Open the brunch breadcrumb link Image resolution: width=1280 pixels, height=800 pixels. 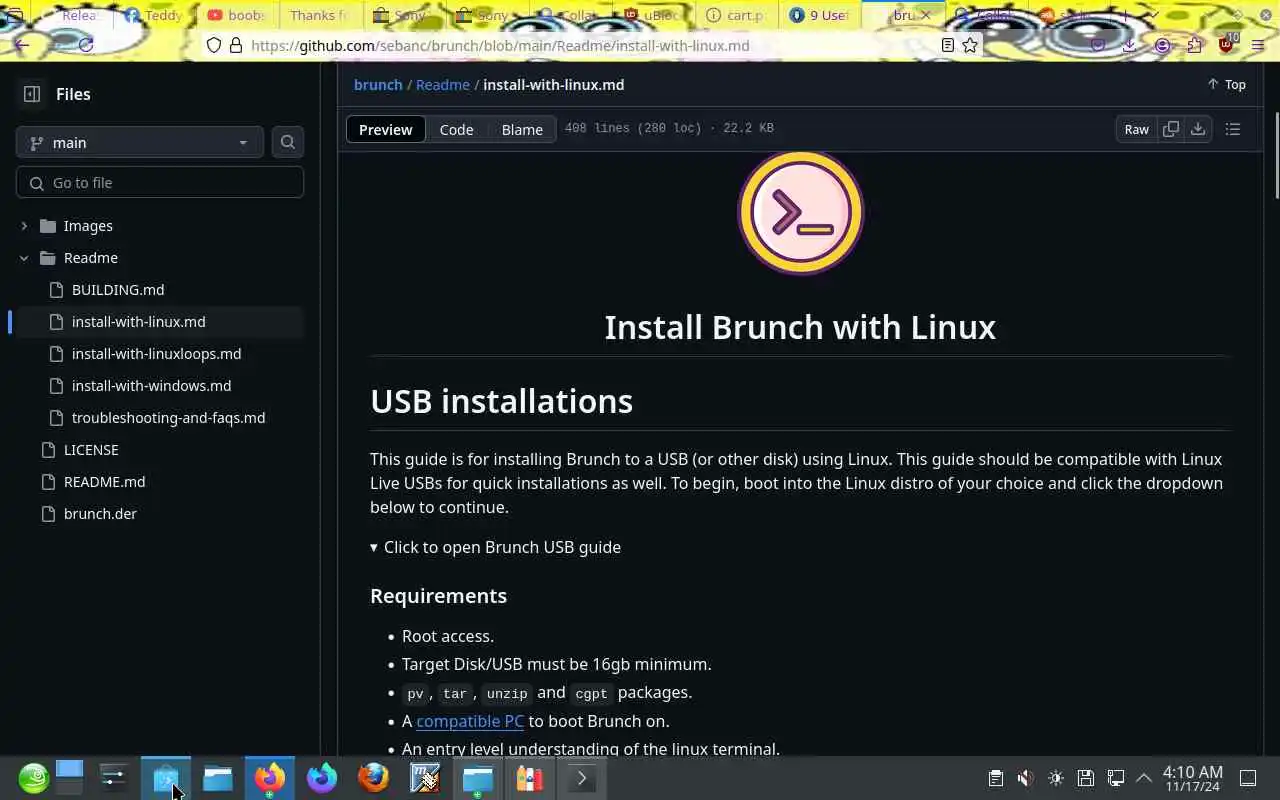pos(378,85)
